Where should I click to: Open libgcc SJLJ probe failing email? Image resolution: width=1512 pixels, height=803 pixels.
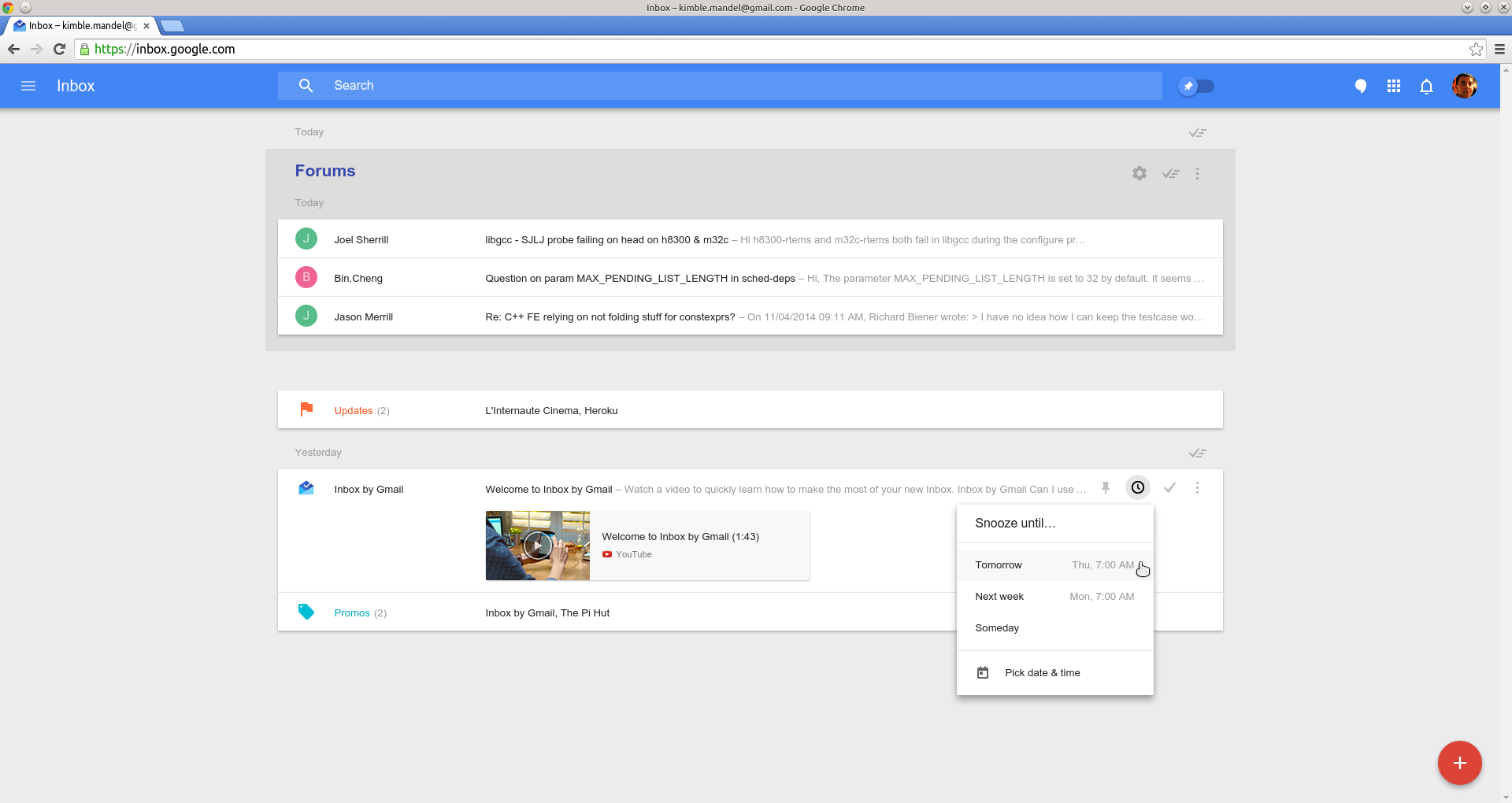click(750, 239)
